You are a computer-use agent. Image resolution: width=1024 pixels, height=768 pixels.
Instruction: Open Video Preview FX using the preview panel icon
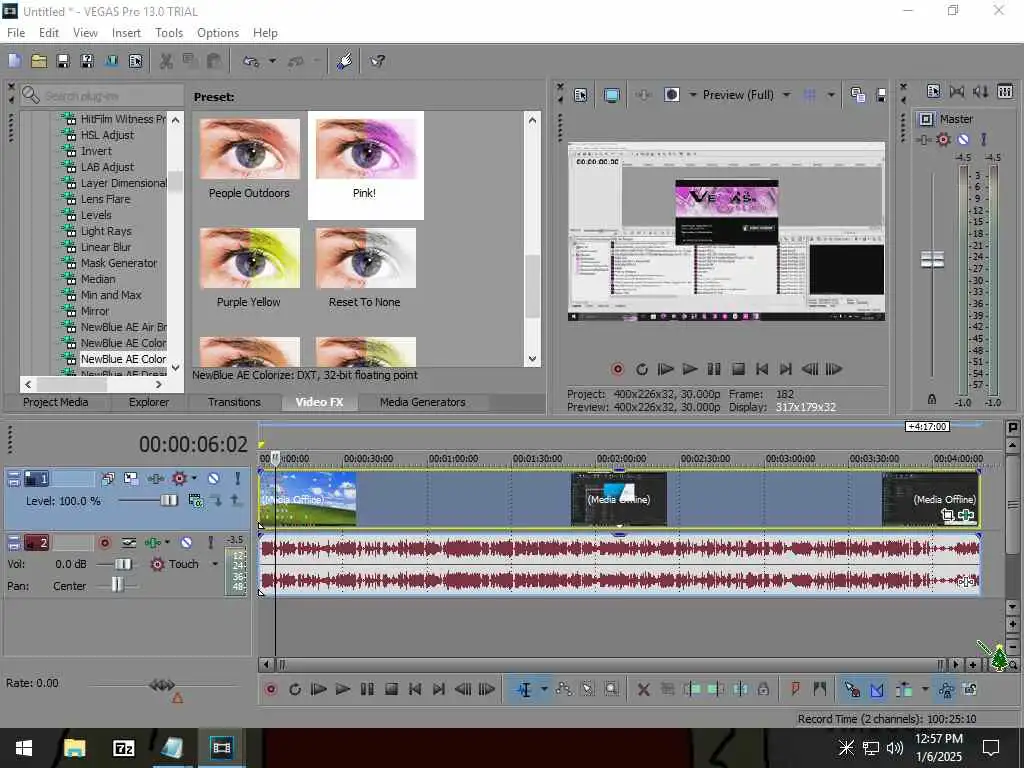(643, 95)
